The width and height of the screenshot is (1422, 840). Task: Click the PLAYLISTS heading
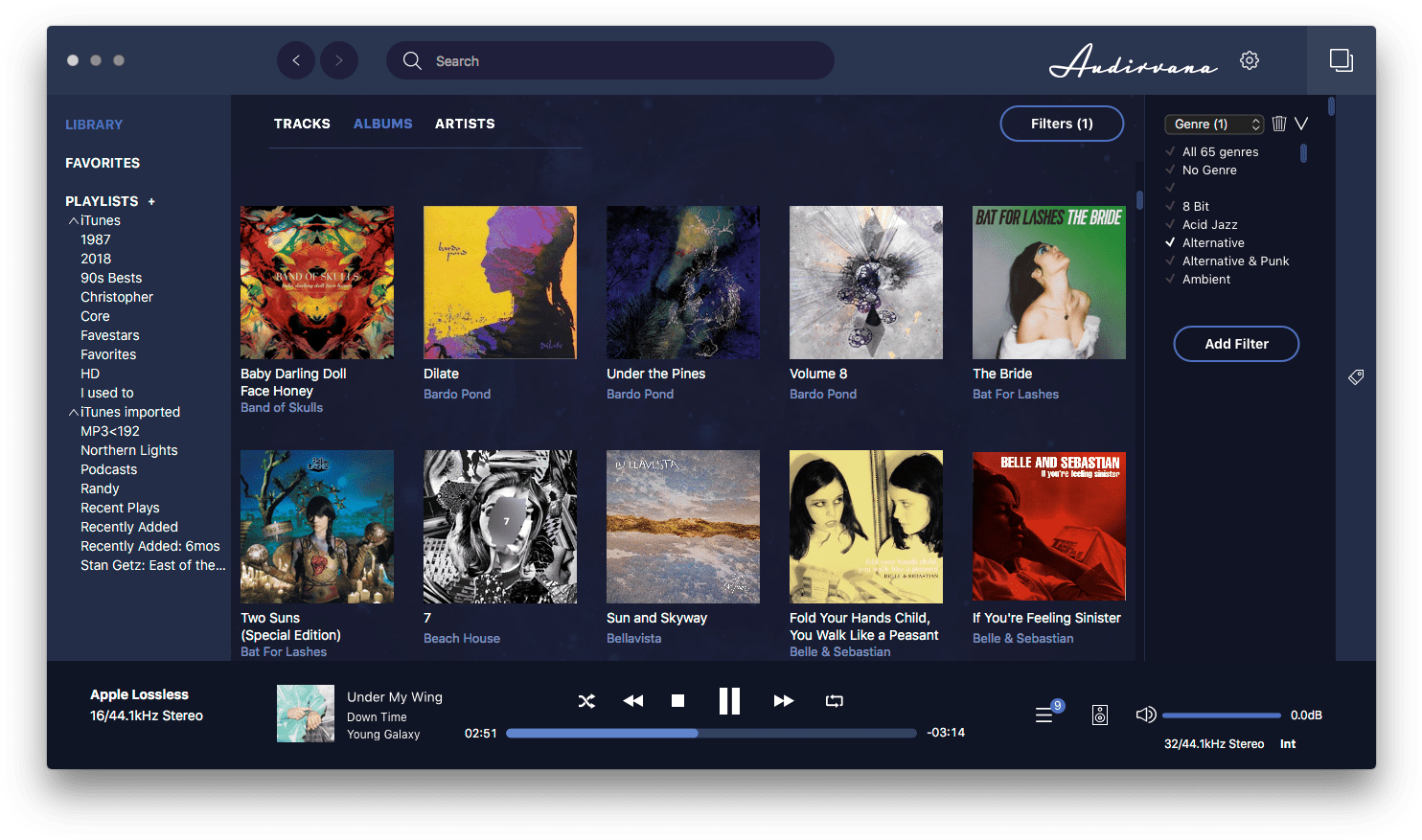(102, 201)
